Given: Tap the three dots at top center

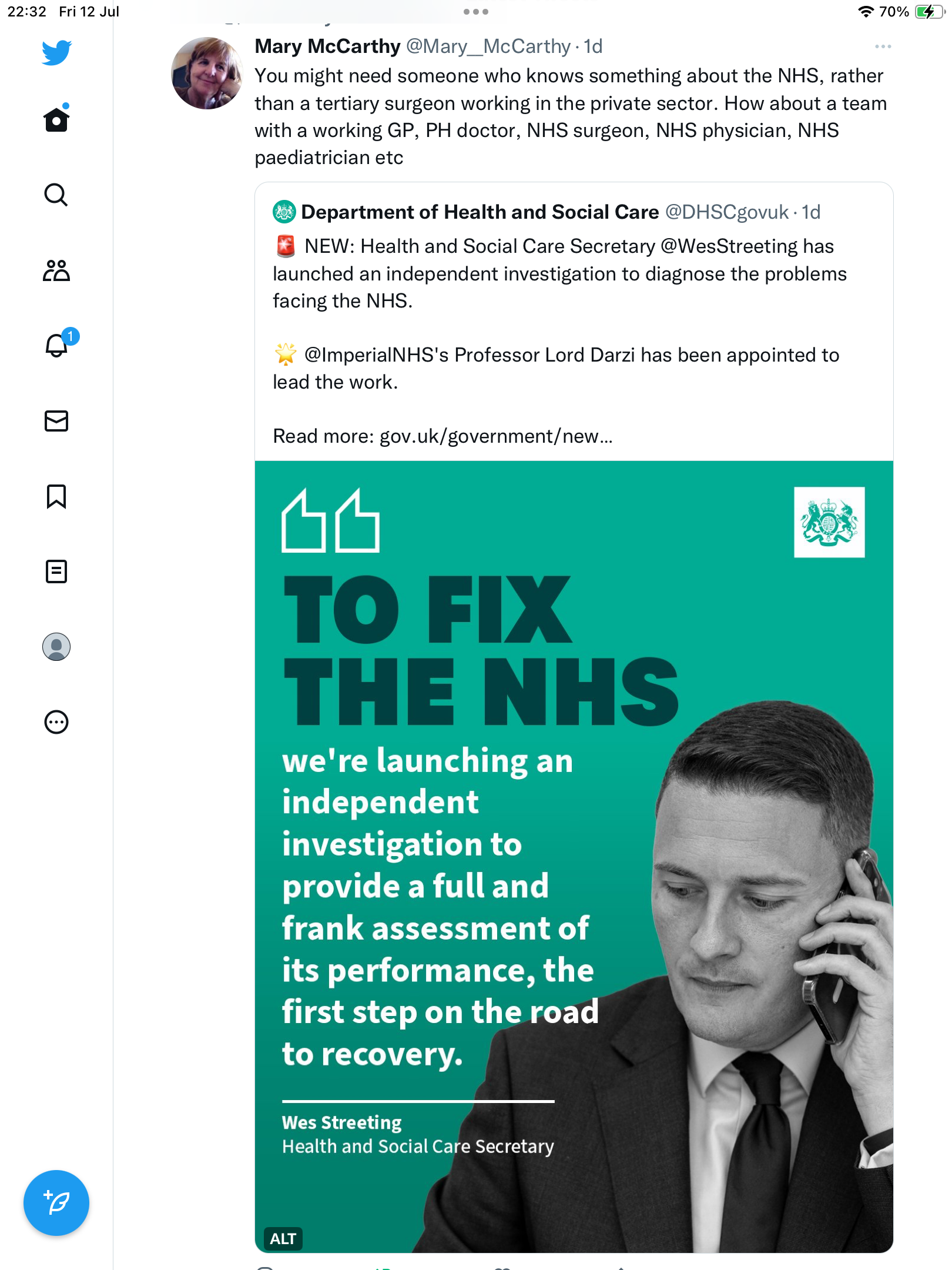Looking at the screenshot, I should pyautogui.click(x=475, y=12).
